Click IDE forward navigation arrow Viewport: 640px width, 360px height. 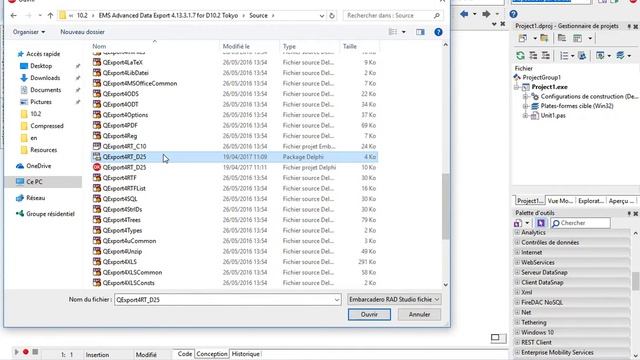486,14
